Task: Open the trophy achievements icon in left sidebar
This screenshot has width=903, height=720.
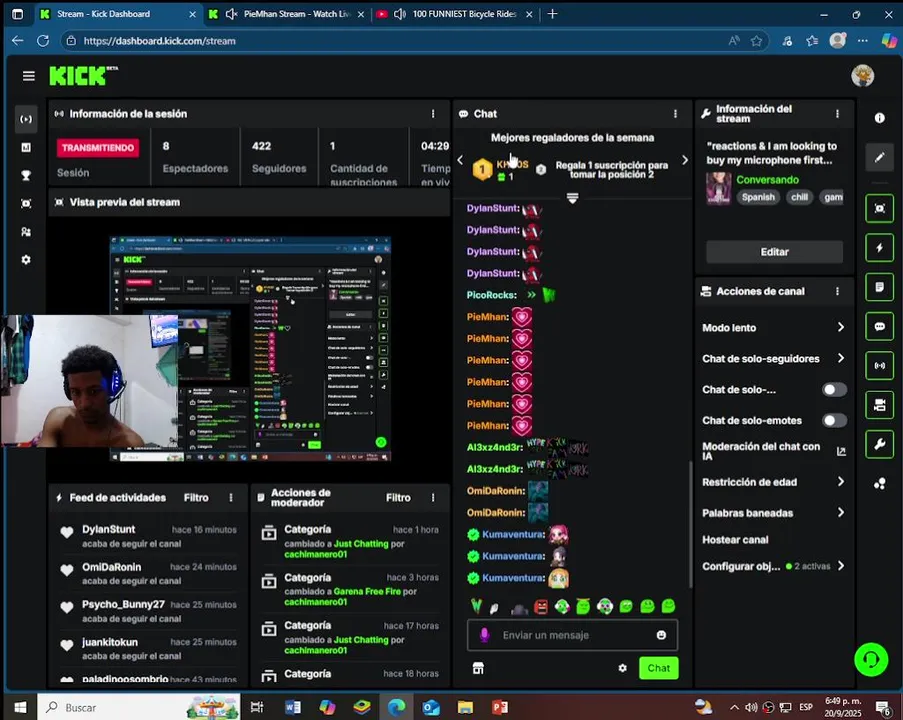Action: click(26, 176)
